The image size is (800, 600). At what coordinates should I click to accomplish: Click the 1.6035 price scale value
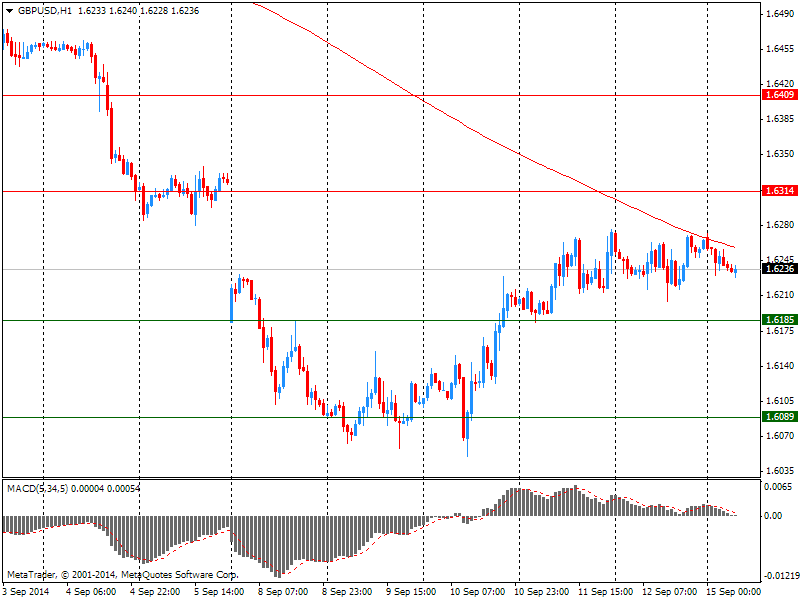point(780,470)
